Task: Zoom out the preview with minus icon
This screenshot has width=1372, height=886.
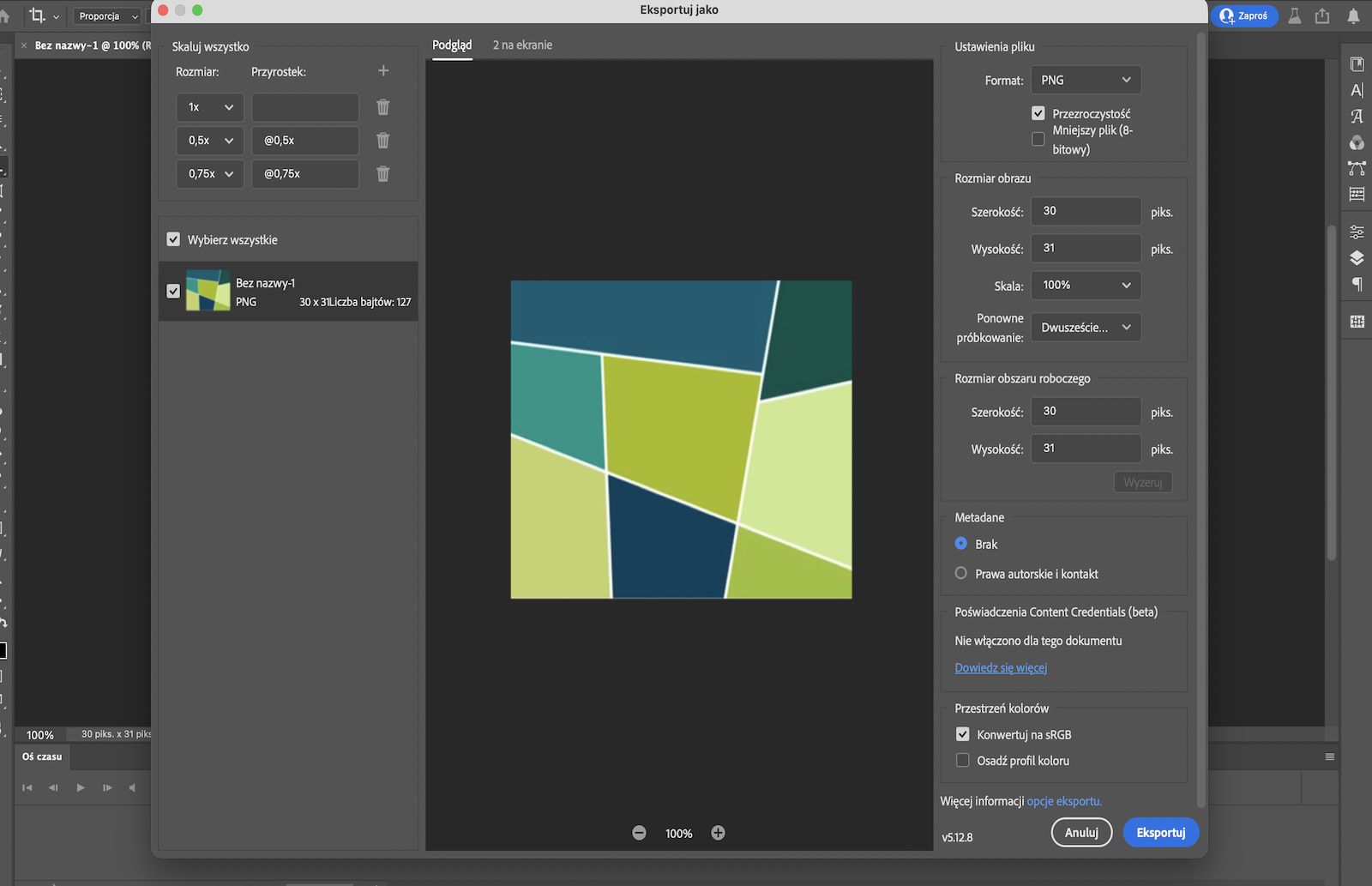Action: tap(639, 833)
